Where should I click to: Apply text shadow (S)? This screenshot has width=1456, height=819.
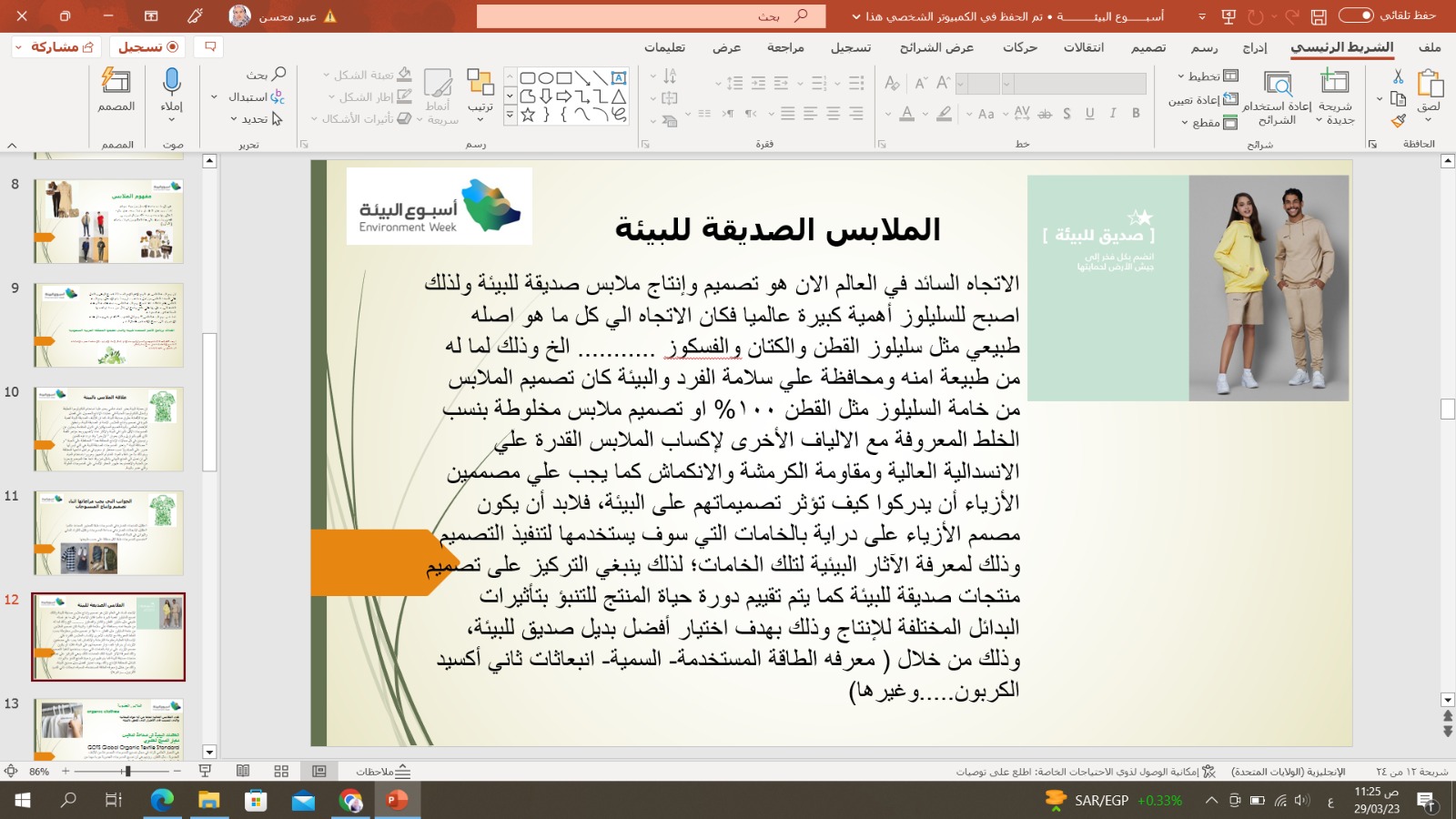point(1067,114)
